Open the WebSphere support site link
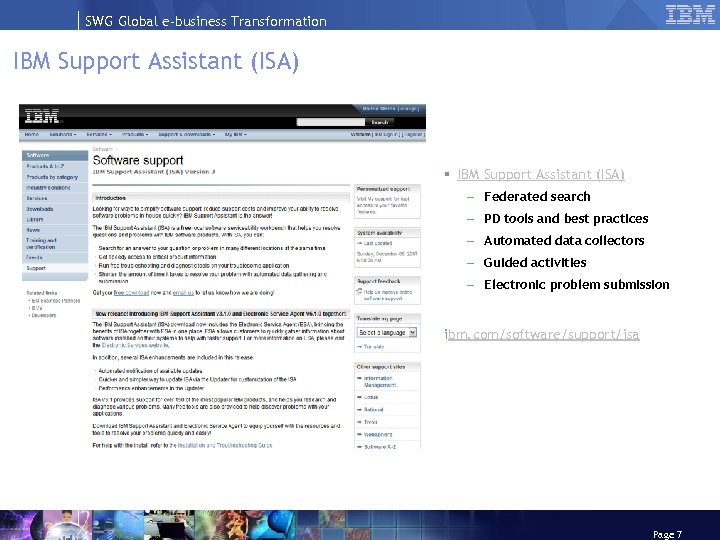Screen dimensions: 720x540 click(378, 434)
